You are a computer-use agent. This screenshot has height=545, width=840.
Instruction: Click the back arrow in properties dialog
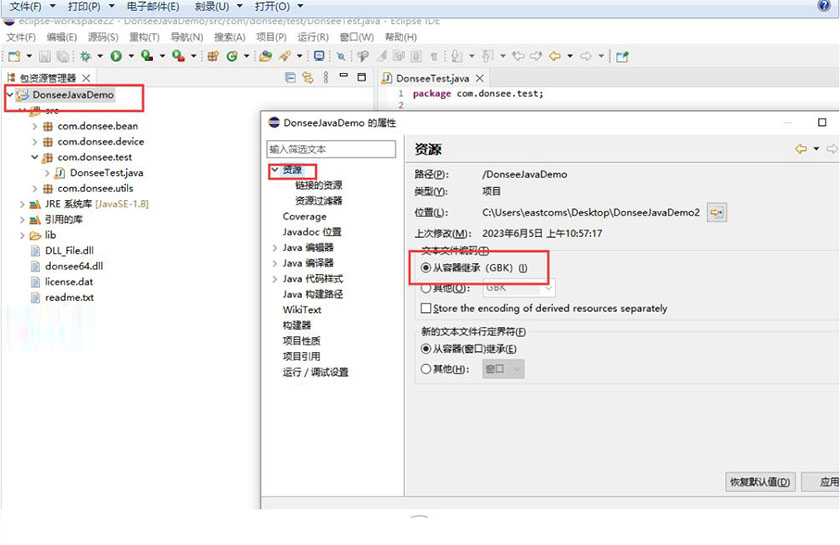pyautogui.click(x=801, y=149)
